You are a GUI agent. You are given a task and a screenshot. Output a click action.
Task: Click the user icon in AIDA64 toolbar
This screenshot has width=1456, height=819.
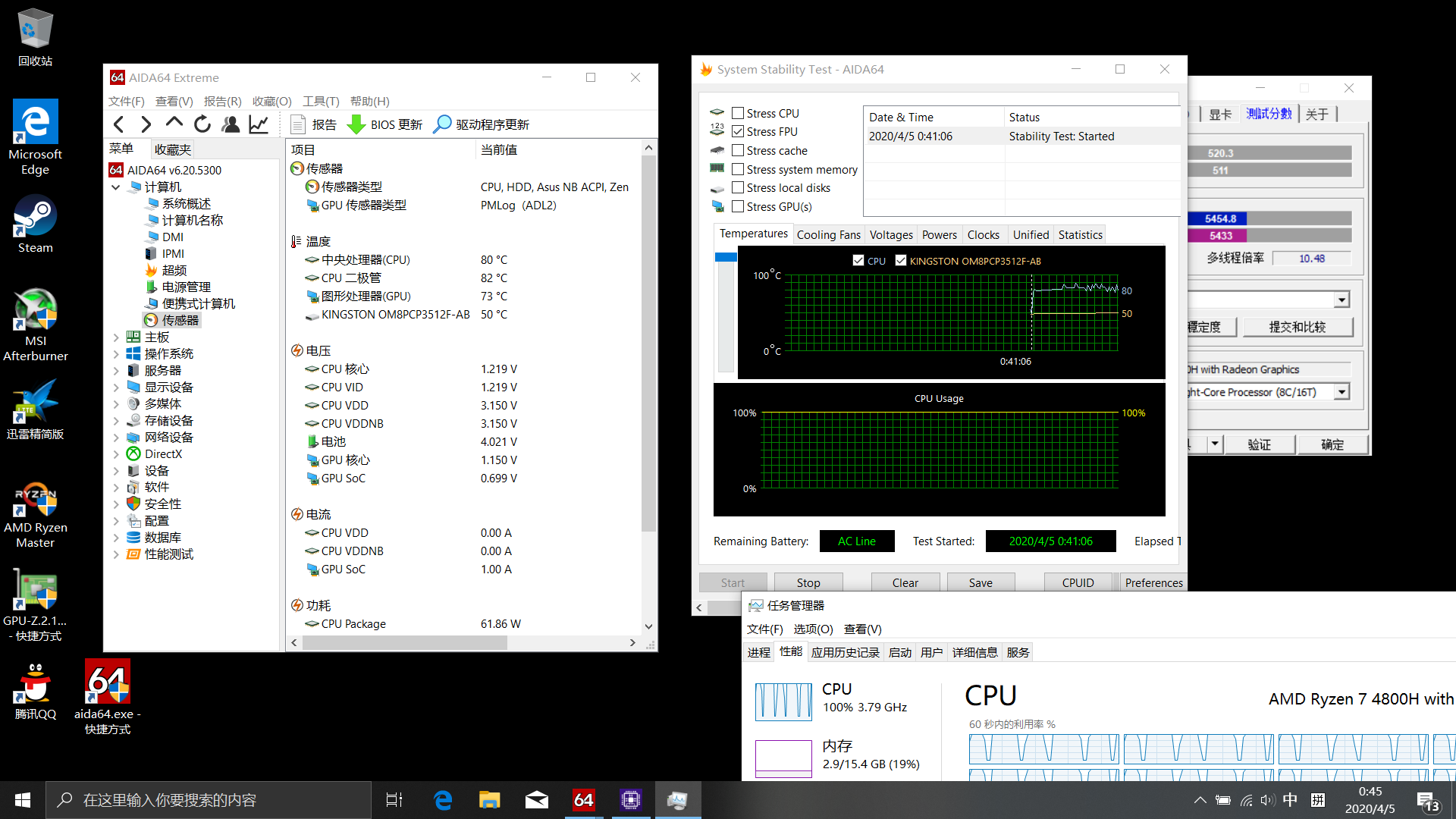231,124
